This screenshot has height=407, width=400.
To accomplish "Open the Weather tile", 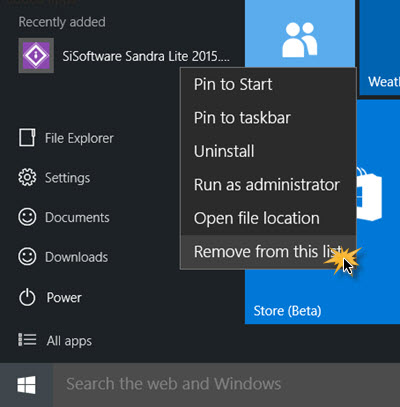I will 380,47.
